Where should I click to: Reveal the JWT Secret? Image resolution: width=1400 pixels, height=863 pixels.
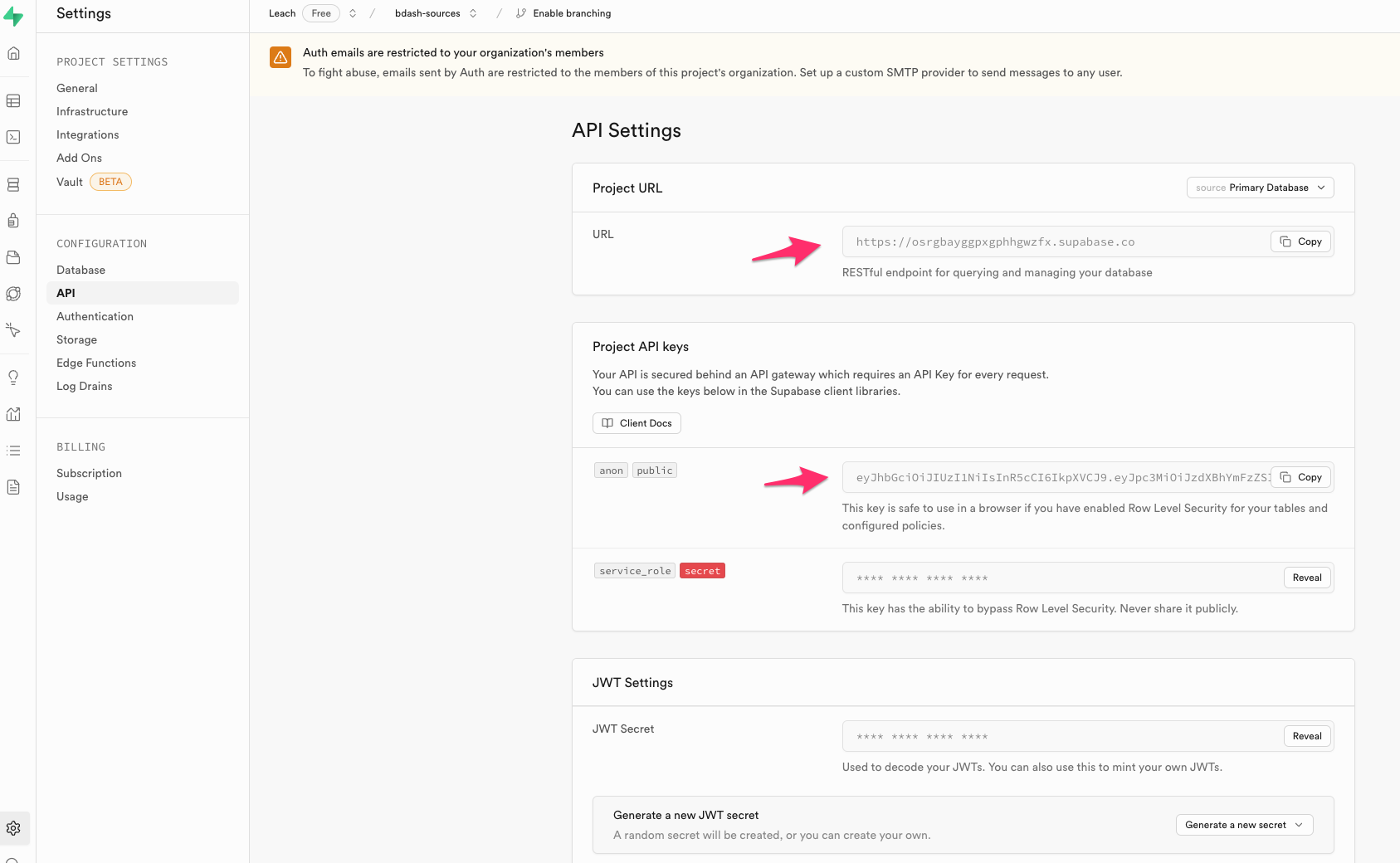[1306, 736]
